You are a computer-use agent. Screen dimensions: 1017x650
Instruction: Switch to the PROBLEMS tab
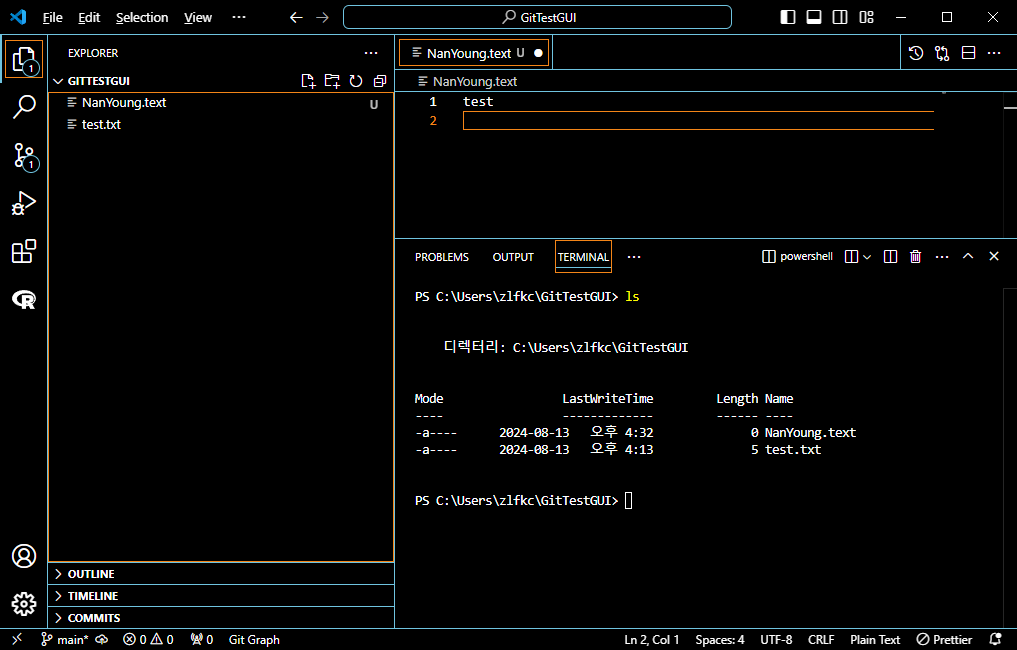point(442,257)
